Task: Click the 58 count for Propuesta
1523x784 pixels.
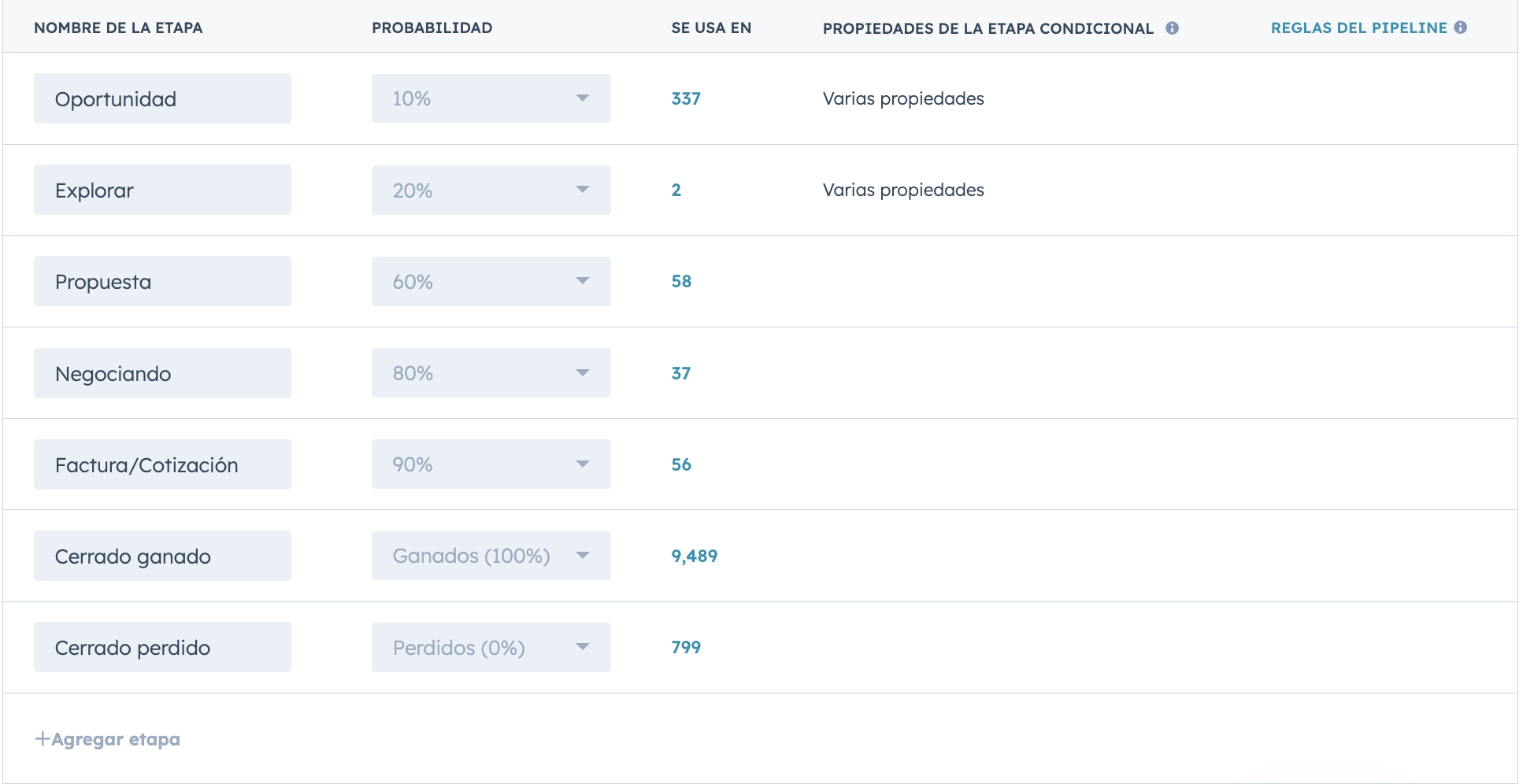Action: click(681, 282)
